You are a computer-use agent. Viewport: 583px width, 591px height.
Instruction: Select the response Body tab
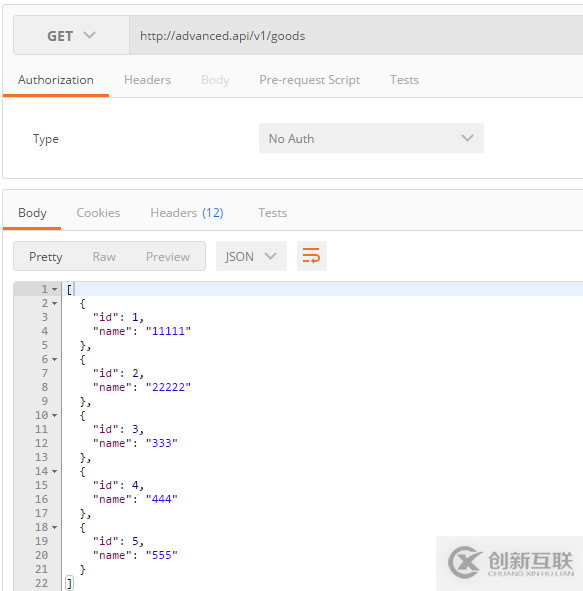(32, 213)
